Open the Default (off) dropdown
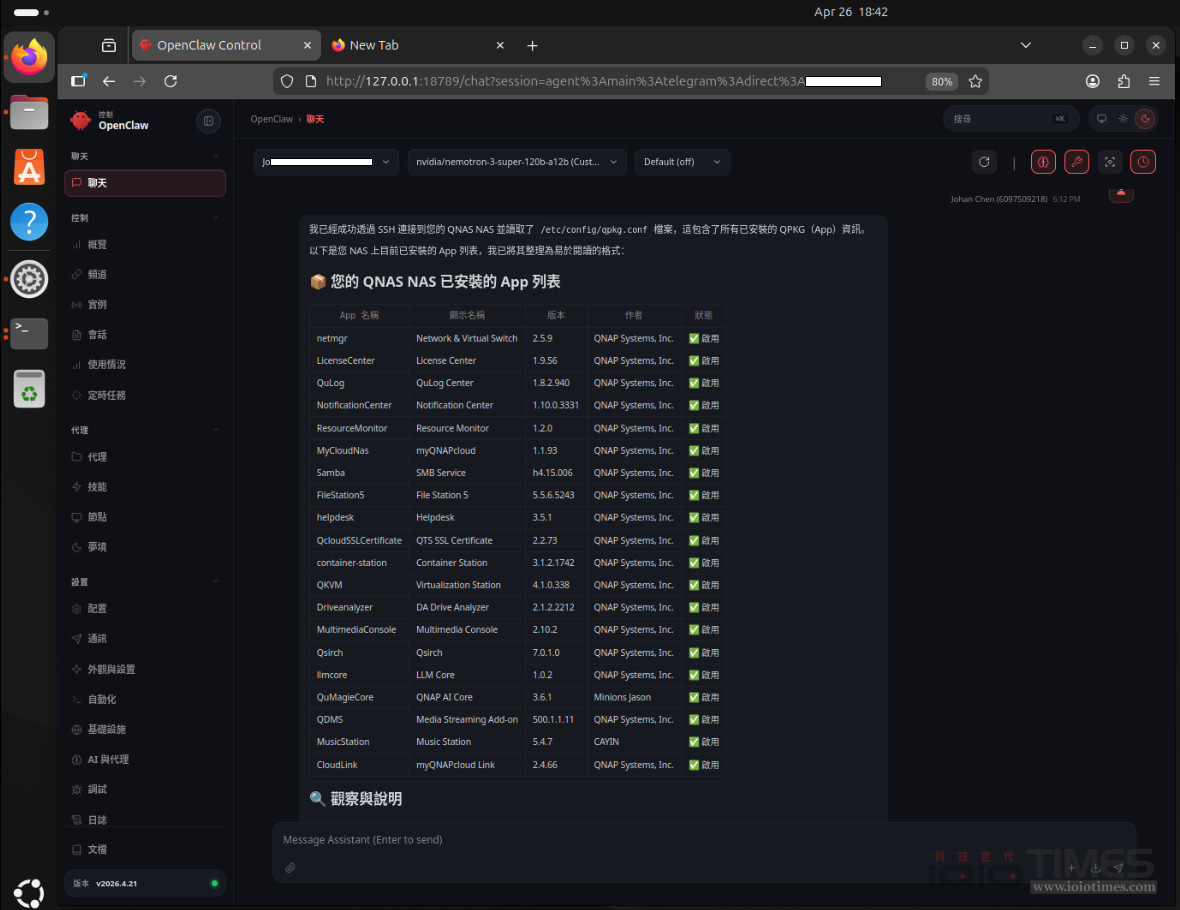Screen dimensions: 1180x910 click(682, 161)
